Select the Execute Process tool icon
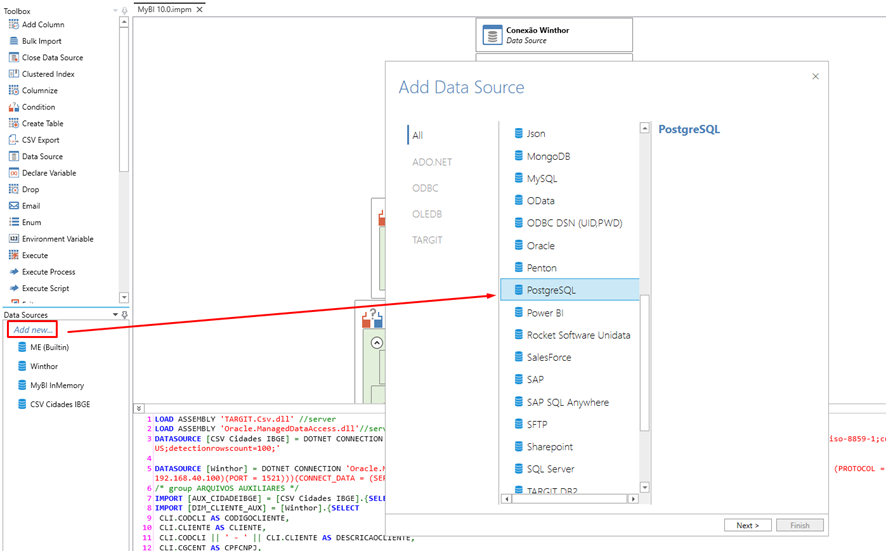Viewport: 886px width, 551px height. 14,271
